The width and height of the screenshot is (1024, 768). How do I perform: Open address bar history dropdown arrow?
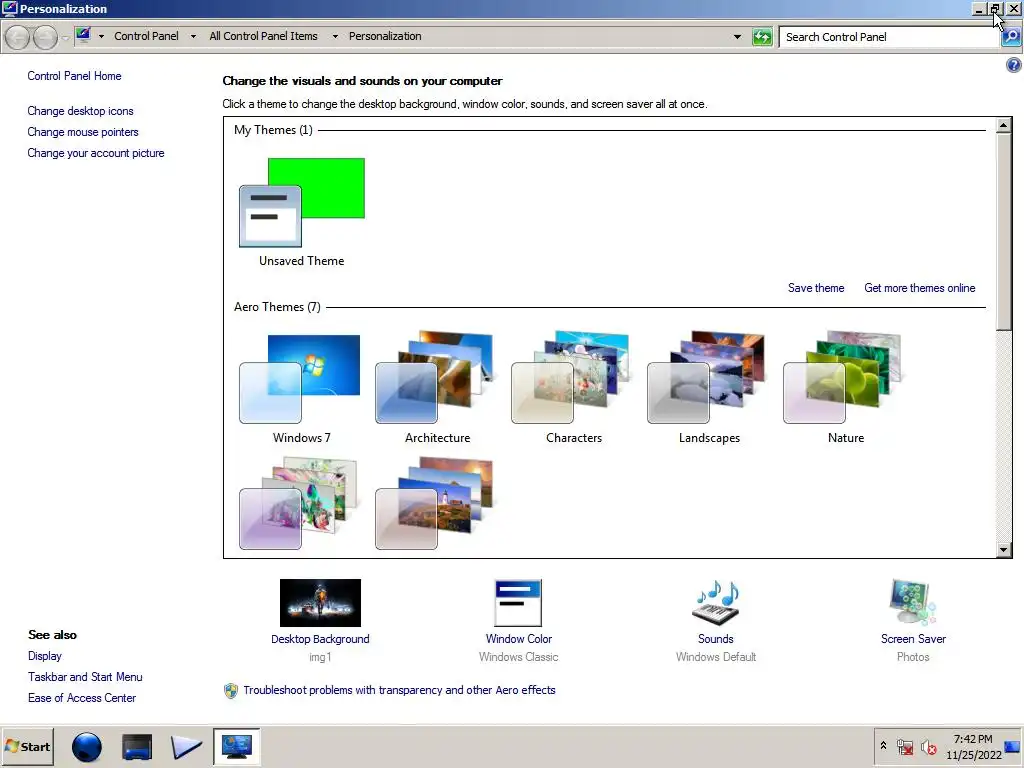coord(737,37)
